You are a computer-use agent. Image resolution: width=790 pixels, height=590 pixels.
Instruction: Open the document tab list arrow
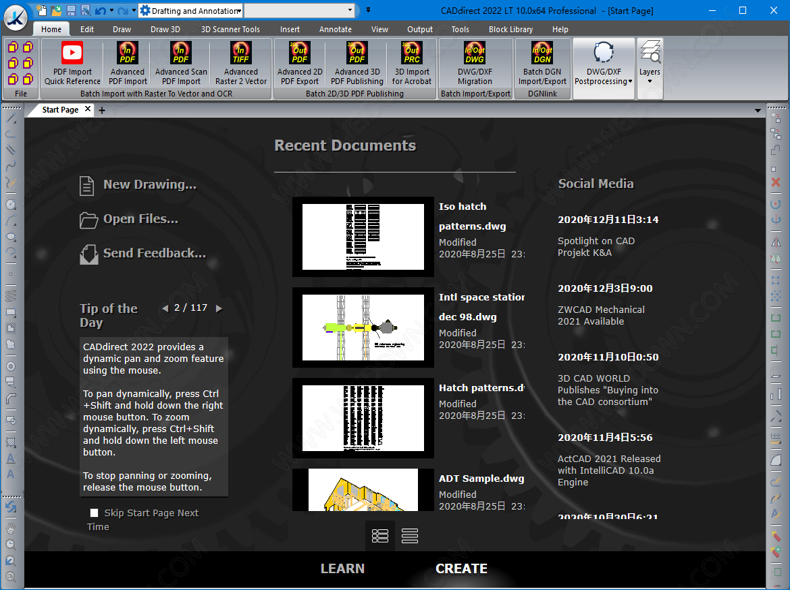click(757, 110)
